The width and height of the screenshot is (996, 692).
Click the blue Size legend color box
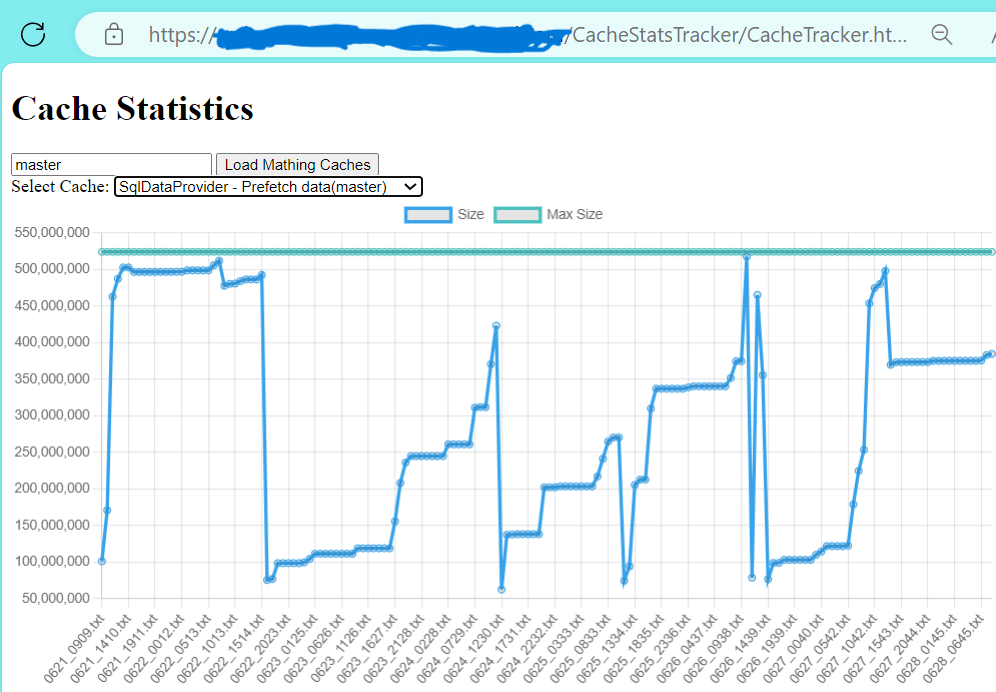click(x=429, y=214)
